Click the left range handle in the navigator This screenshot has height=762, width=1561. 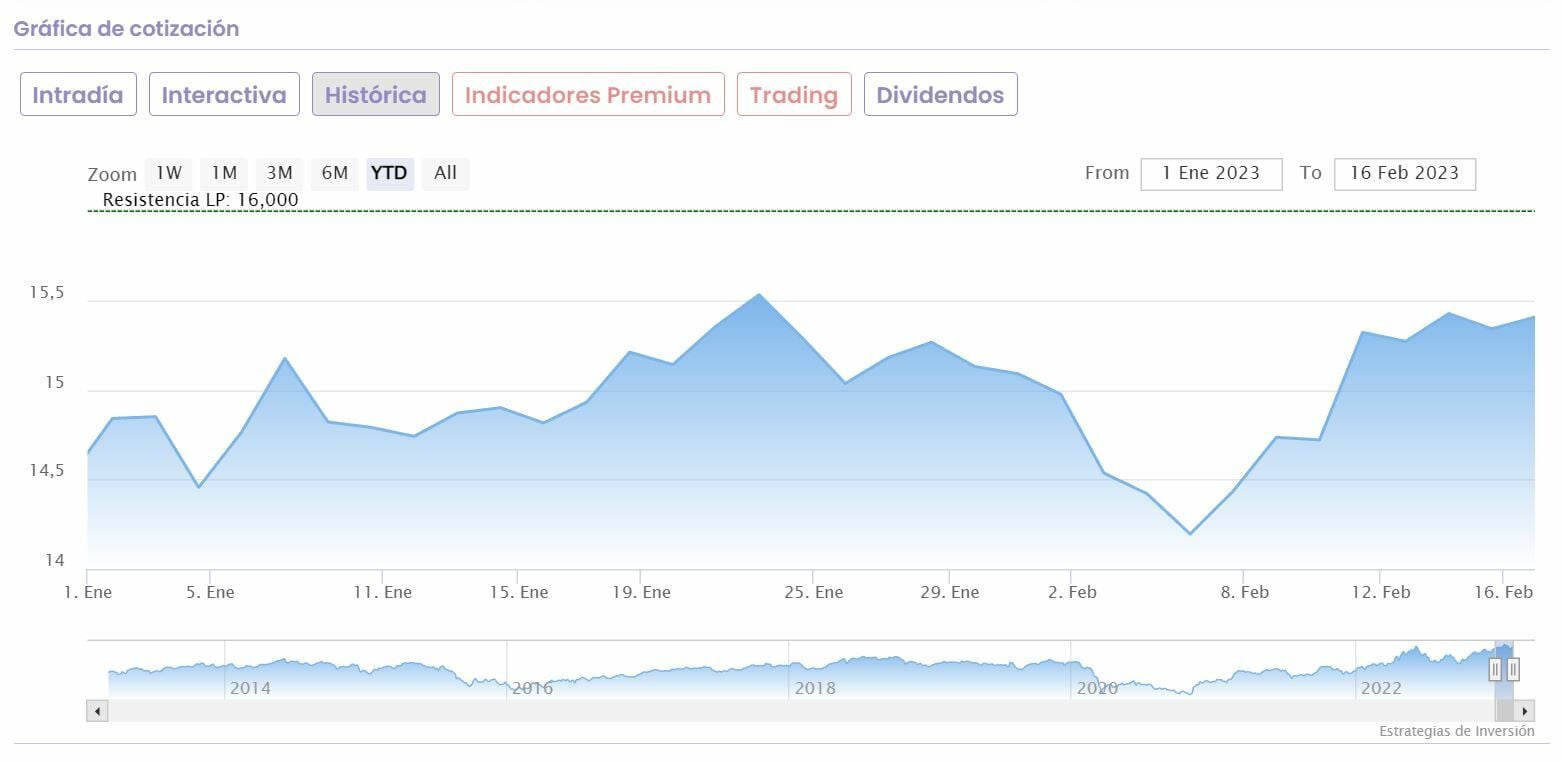pyautogui.click(x=1495, y=669)
